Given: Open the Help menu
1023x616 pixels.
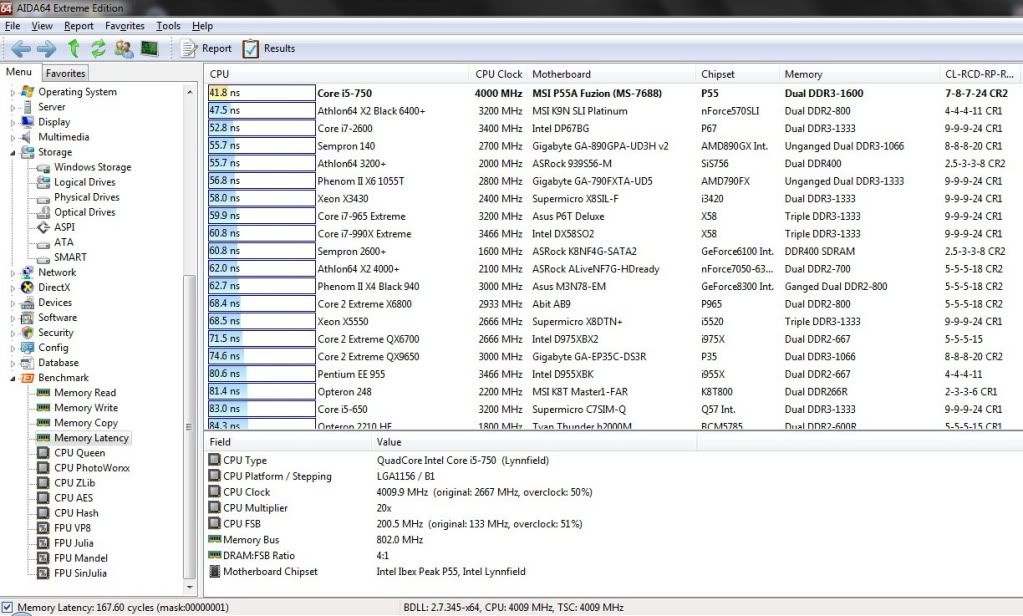Looking at the screenshot, I should click(x=202, y=26).
